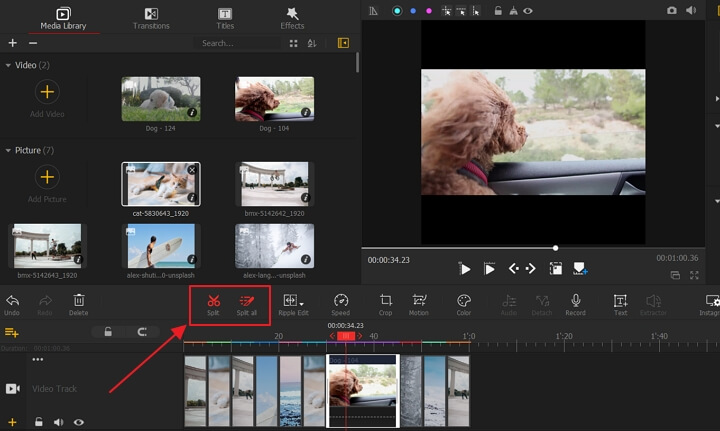Open the Effects tab

pyautogui.click(x=292, y=18)
